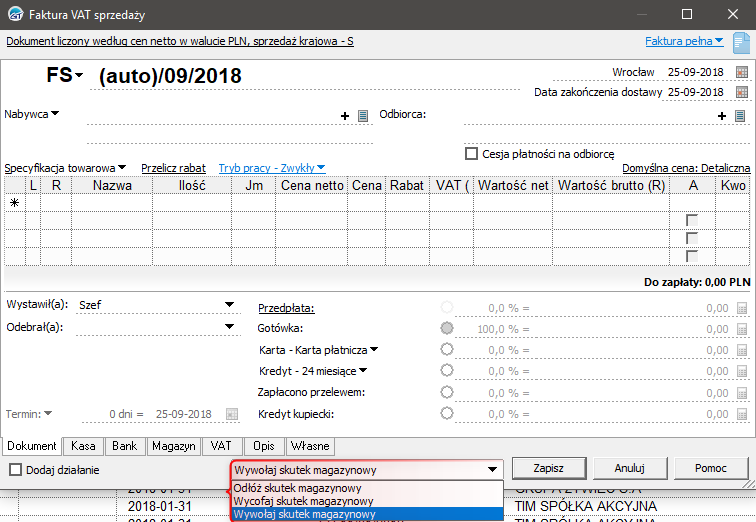Tick the Dodaj działanie checkbox

[15, 469]
